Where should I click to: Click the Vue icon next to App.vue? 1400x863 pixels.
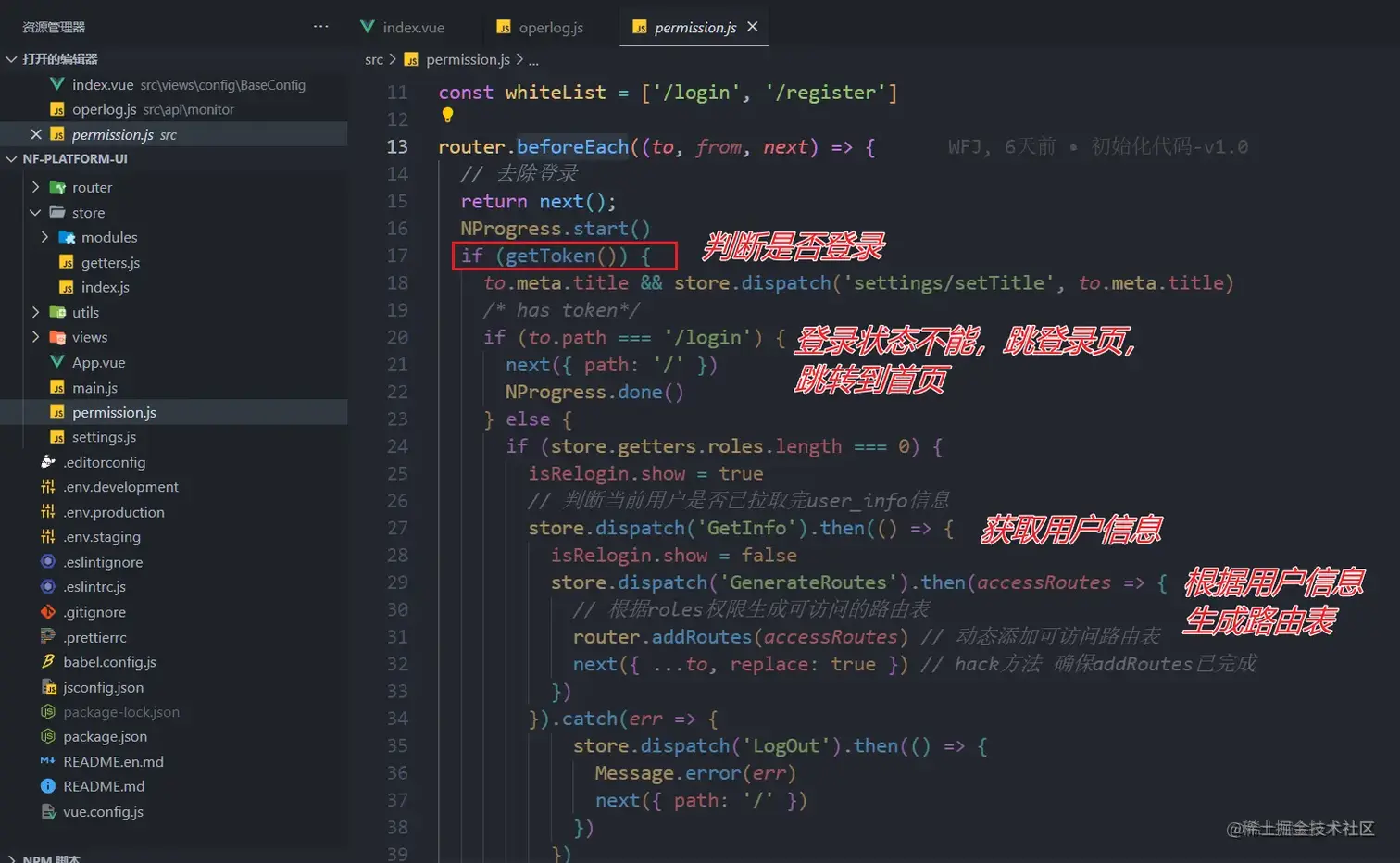pyautogui.click(x=57, y=362)
